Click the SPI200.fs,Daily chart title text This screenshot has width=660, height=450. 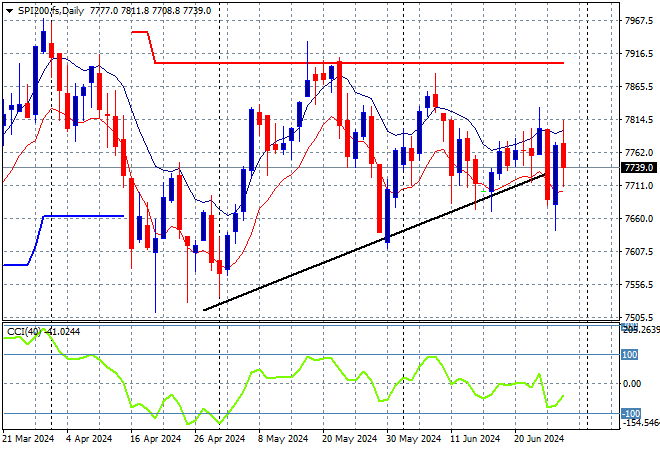tap(51, 11)
